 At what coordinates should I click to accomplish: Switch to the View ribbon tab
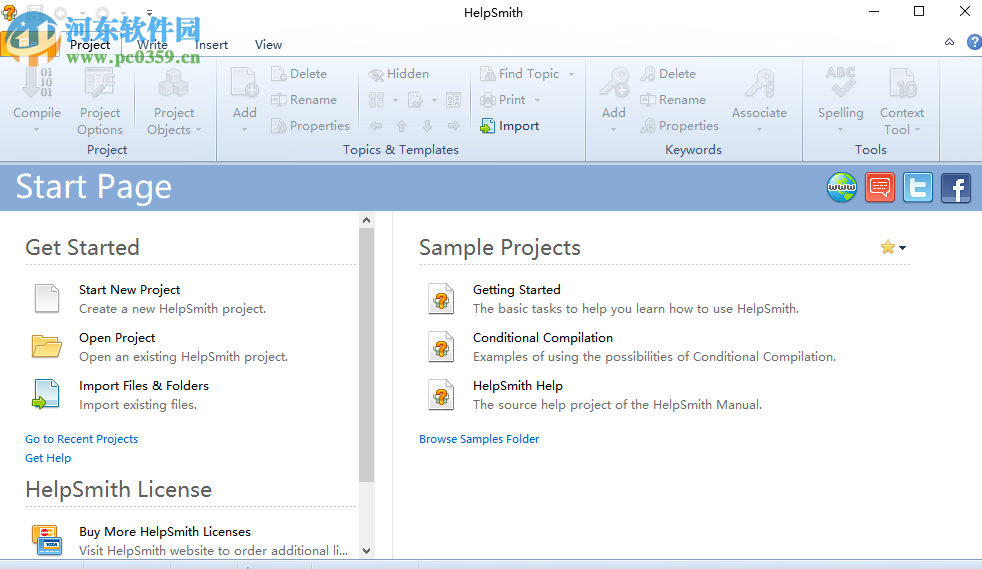pyautogui.click(x=268, y=44)
